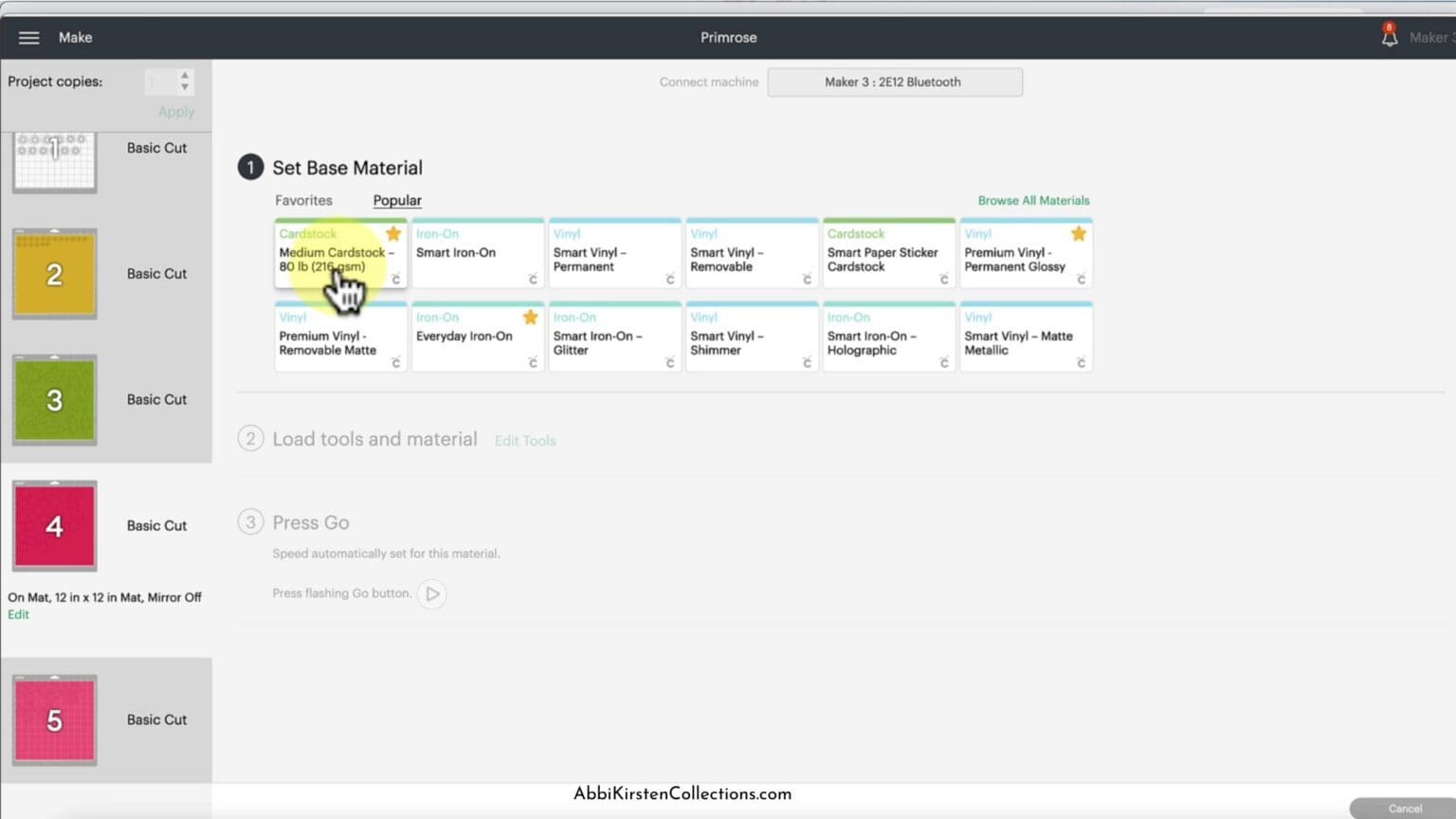1456x819 pixels.
Task: Decrease project copies with the down arrow
Action: click(185, 87)
